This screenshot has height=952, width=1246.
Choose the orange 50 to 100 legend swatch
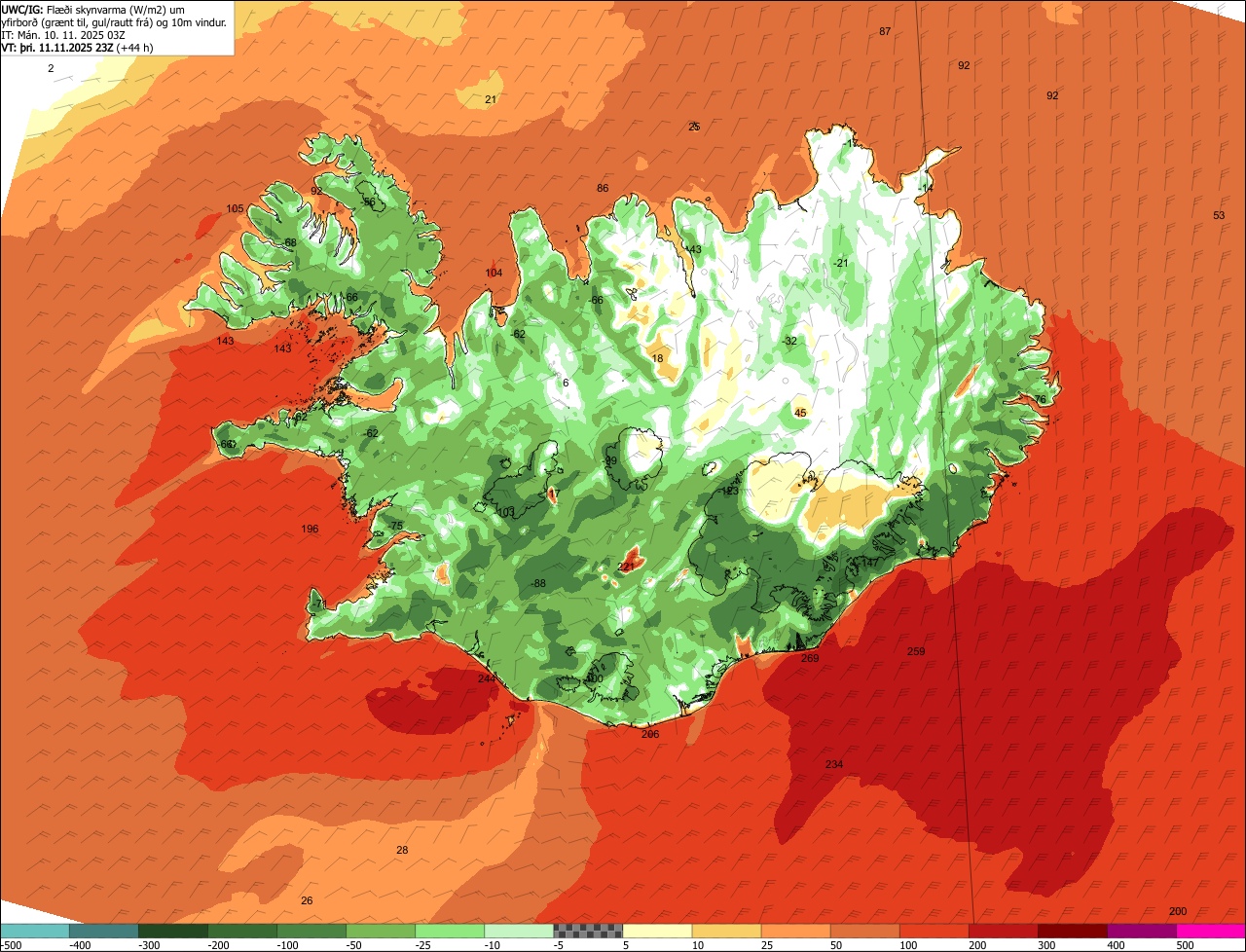tap(864, 931)
